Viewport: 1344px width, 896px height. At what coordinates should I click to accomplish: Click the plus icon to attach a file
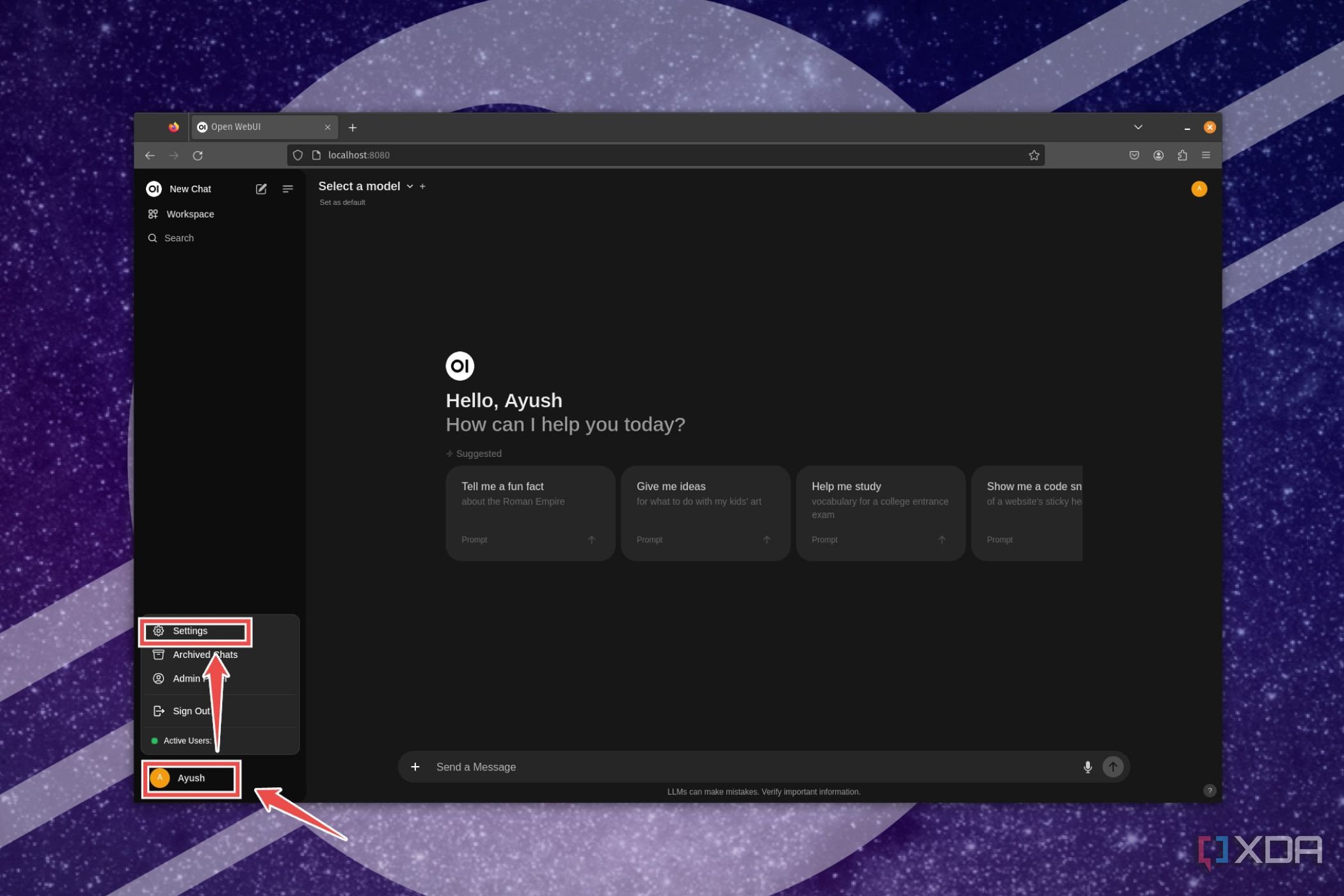pyautogui.click(x=416, y=766)
